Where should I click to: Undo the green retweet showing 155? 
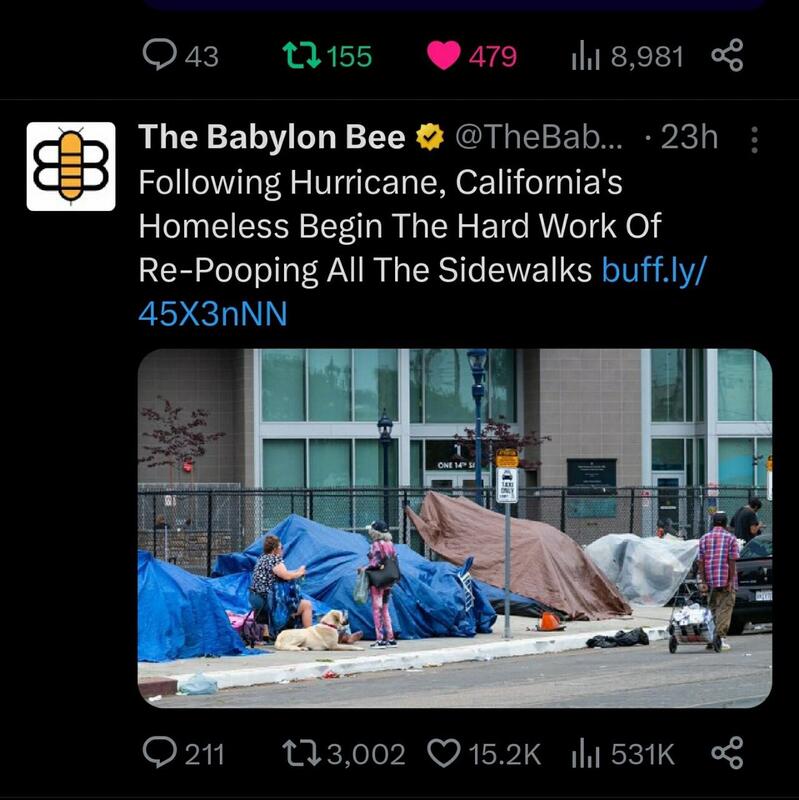click(302, 55)
